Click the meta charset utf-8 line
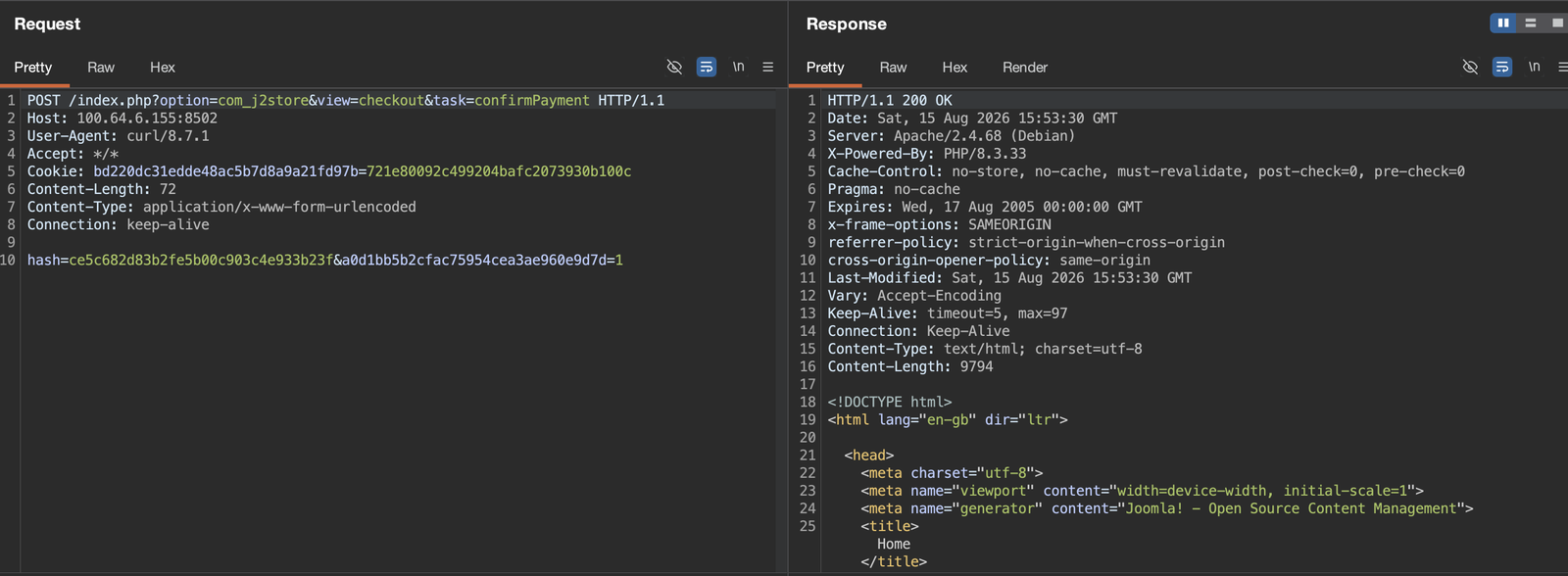 pos(953,472)
